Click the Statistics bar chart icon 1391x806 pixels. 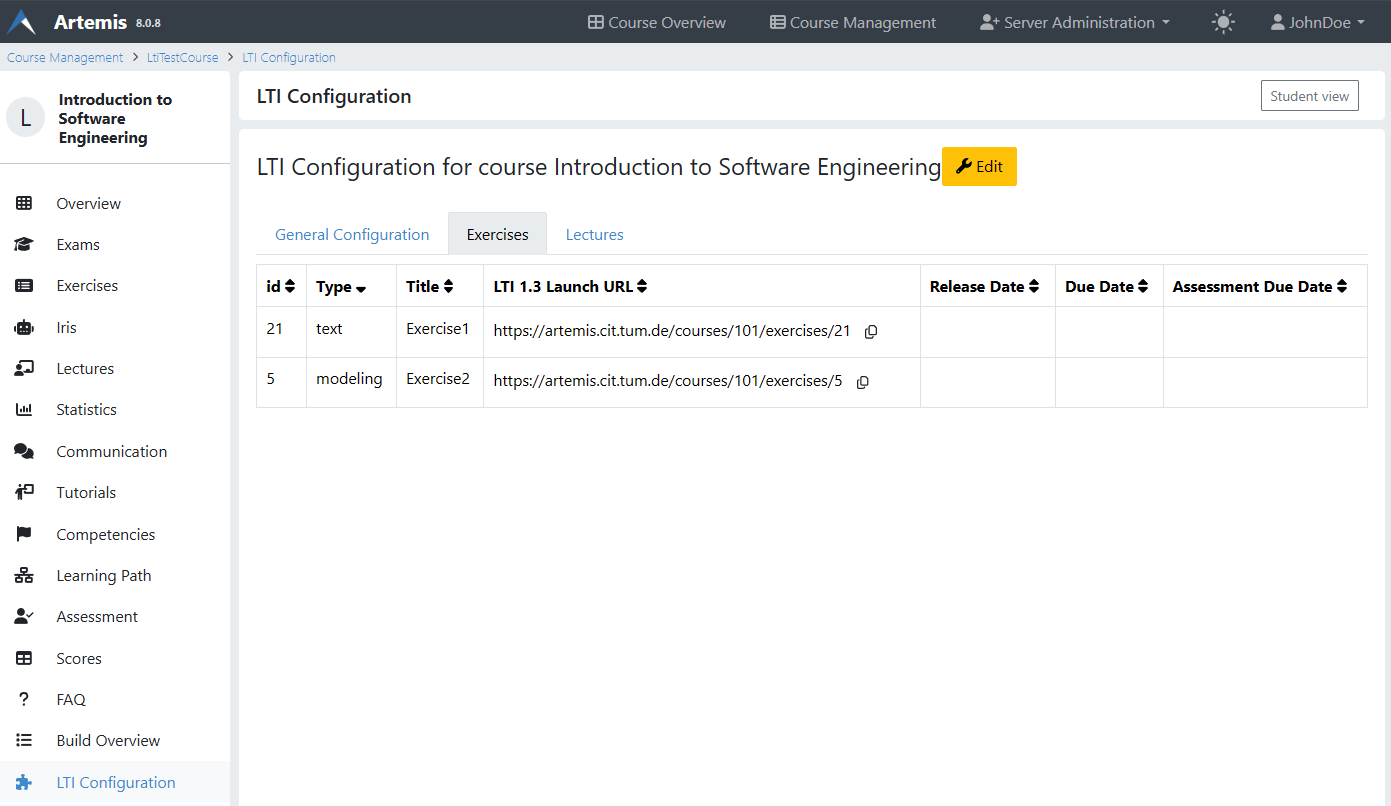[24, 410]
